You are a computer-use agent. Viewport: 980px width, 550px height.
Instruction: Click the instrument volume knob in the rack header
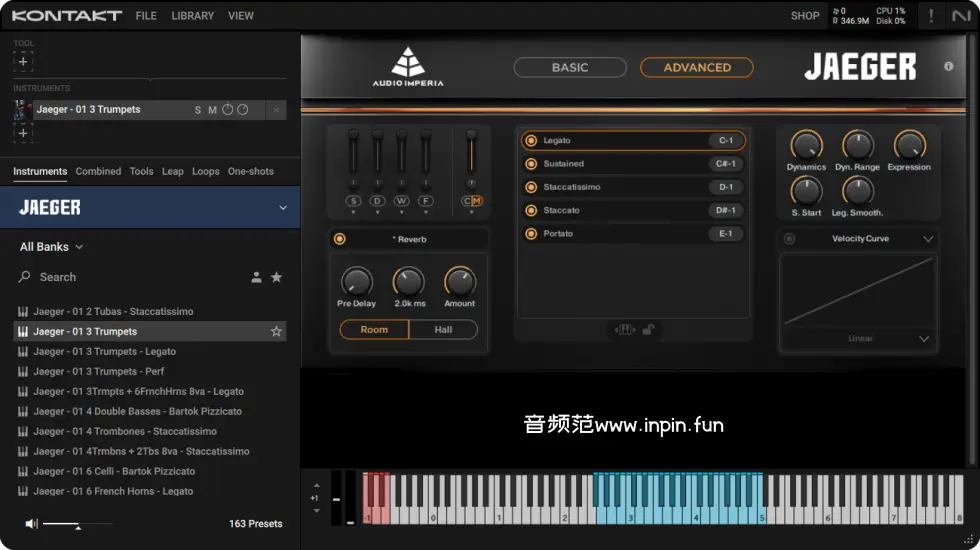242,109
